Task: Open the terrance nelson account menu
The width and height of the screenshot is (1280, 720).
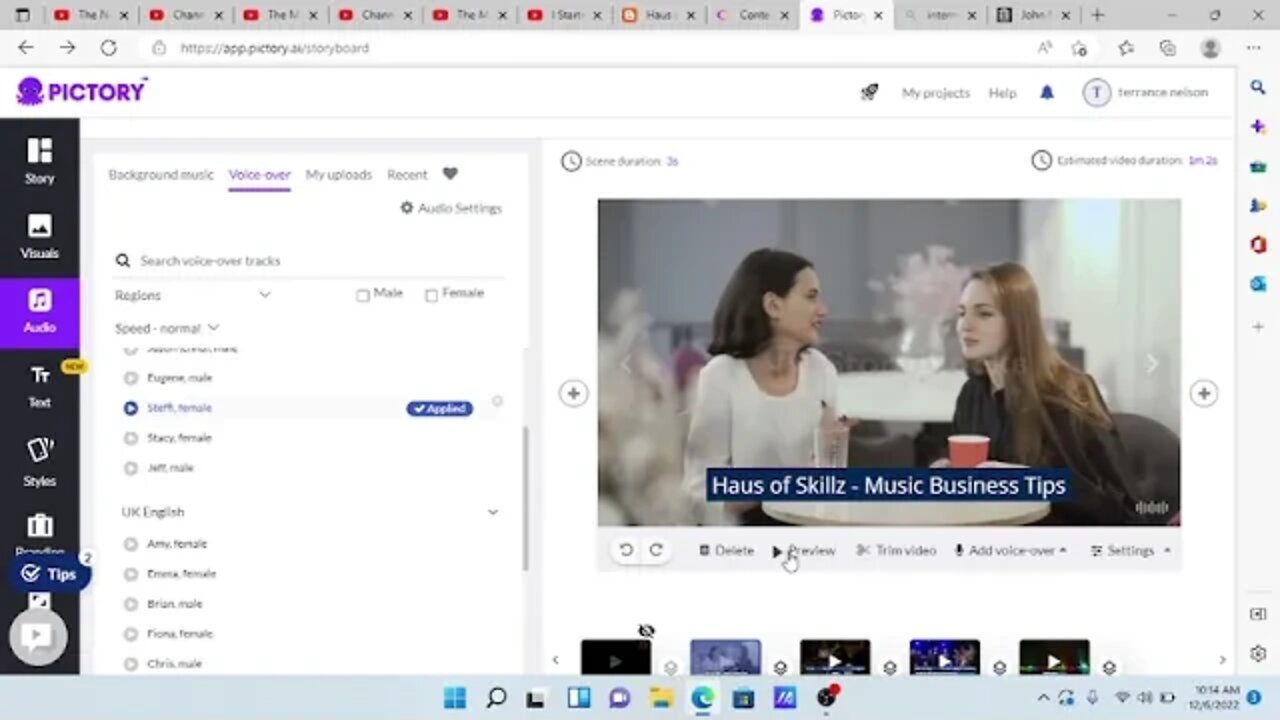Action: click(x=1146, y=92)
